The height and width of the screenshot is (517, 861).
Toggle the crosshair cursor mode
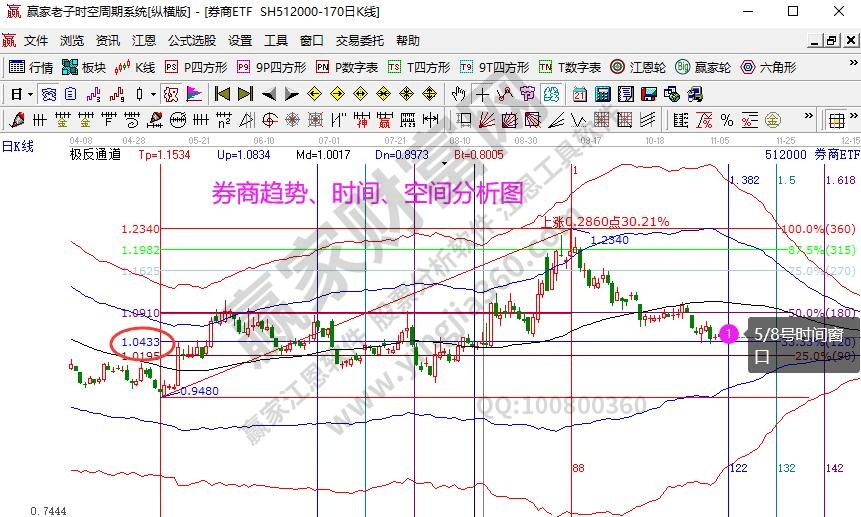coord(482,94)
